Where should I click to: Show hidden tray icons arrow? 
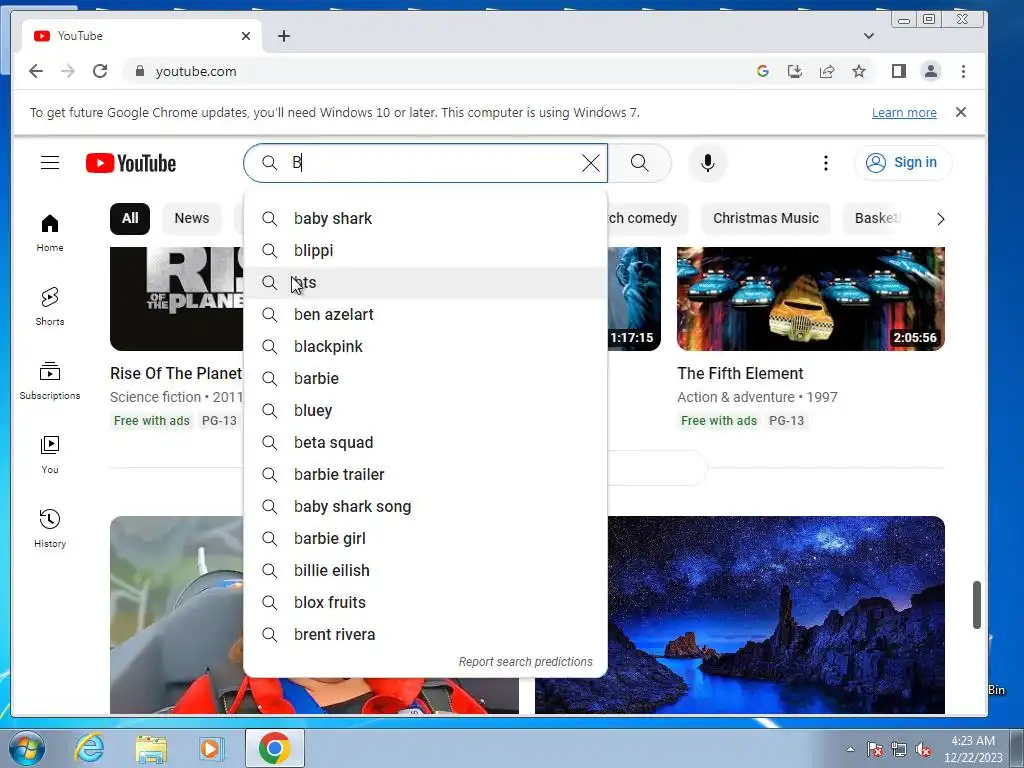pyautogui.click(x=850, y=749)
